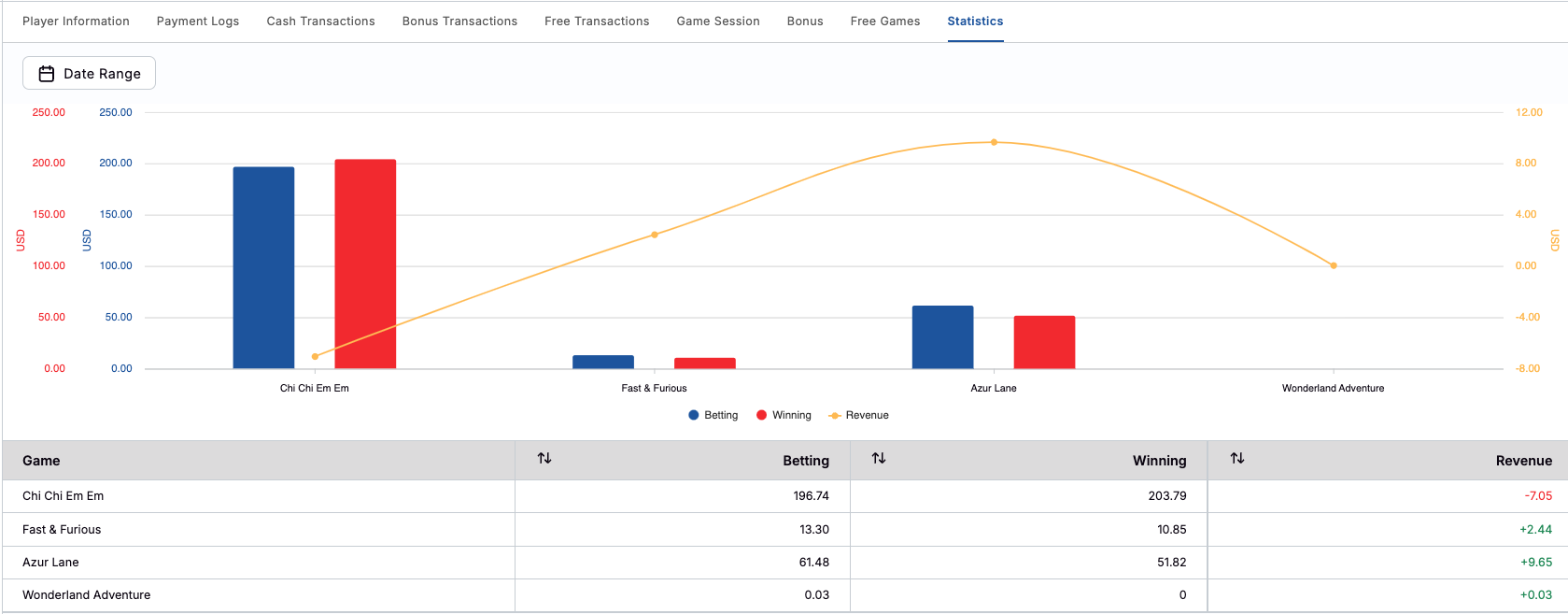Open the Date Range picker
The height and width of the screenshot is (614, 1568).
coord(90,74)
